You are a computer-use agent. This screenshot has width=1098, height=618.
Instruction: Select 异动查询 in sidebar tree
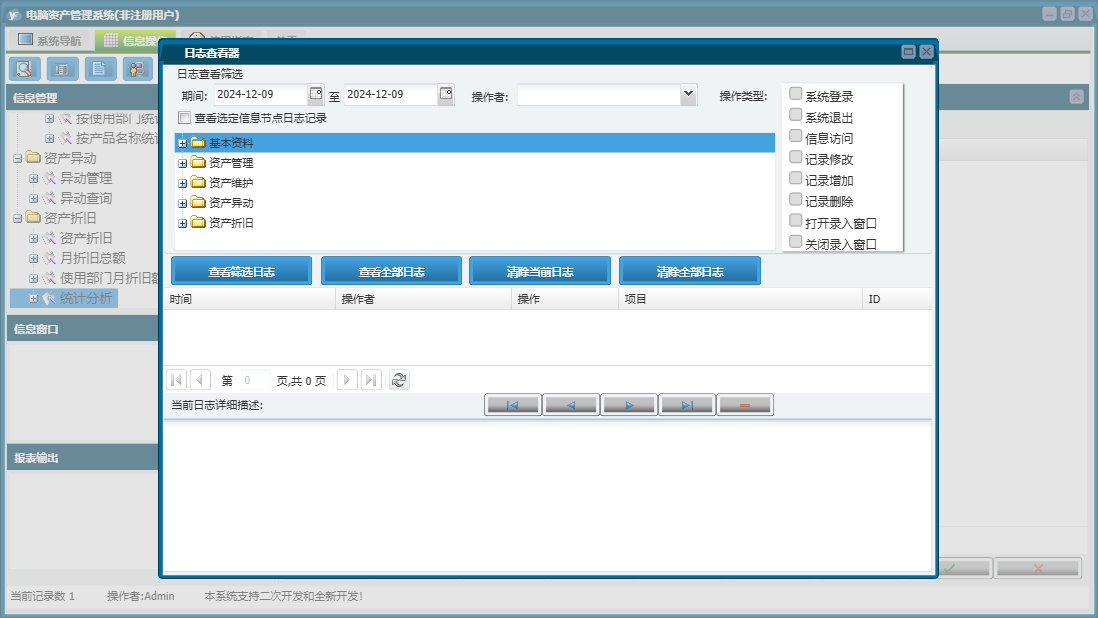tap(85, 198)
